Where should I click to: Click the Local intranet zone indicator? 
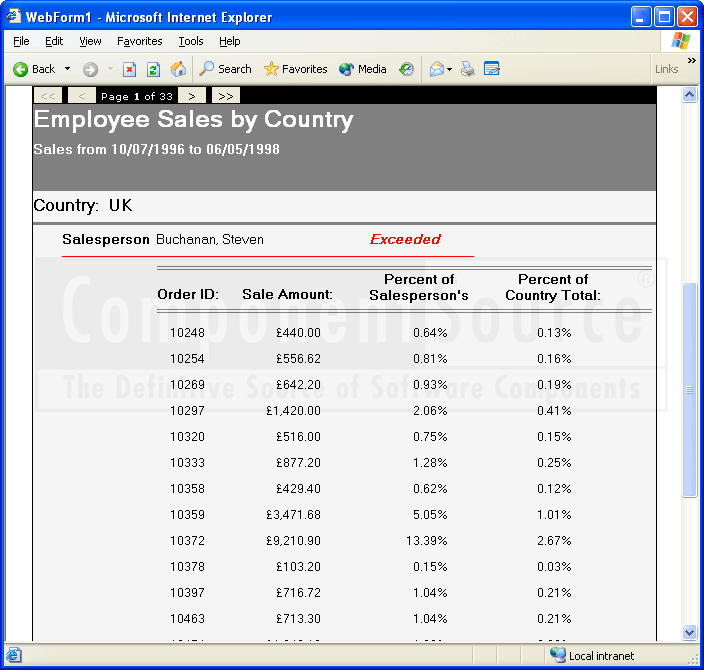(x=592, y=656)
